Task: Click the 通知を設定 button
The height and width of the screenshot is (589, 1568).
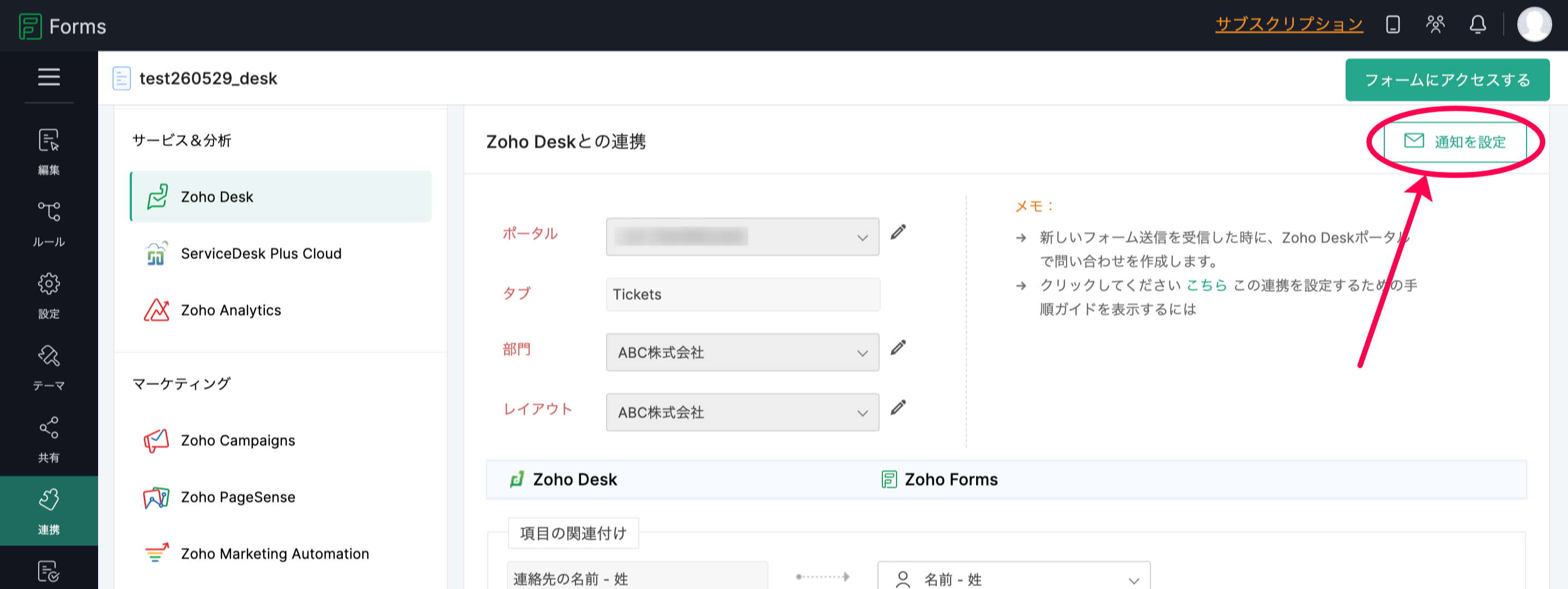Action: click(1455, 142)
